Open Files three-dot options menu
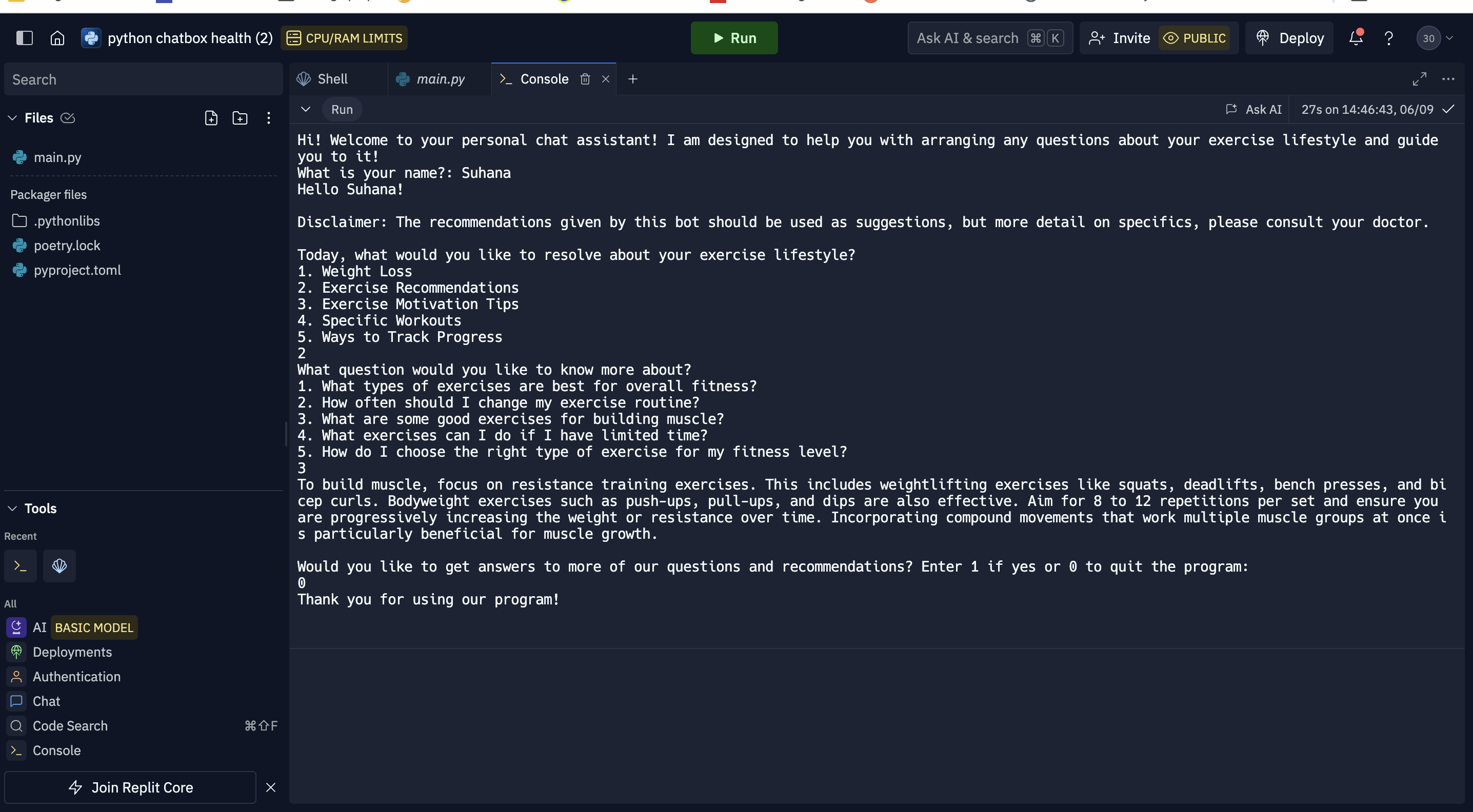The height and width of the screenshot is (812, 1473). [269, 118]
